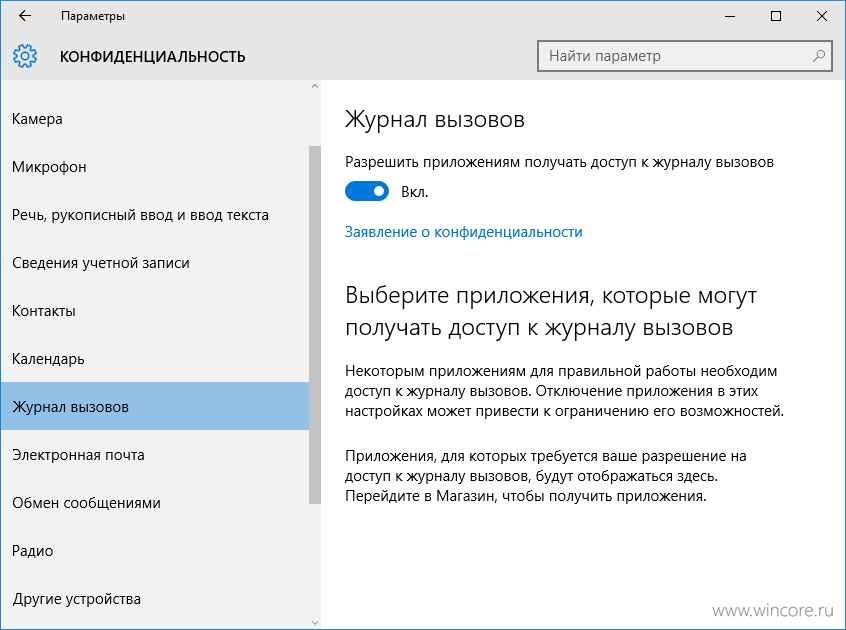Click the back arrow icon
Screen dimensions: 846x630
[25, 16]
